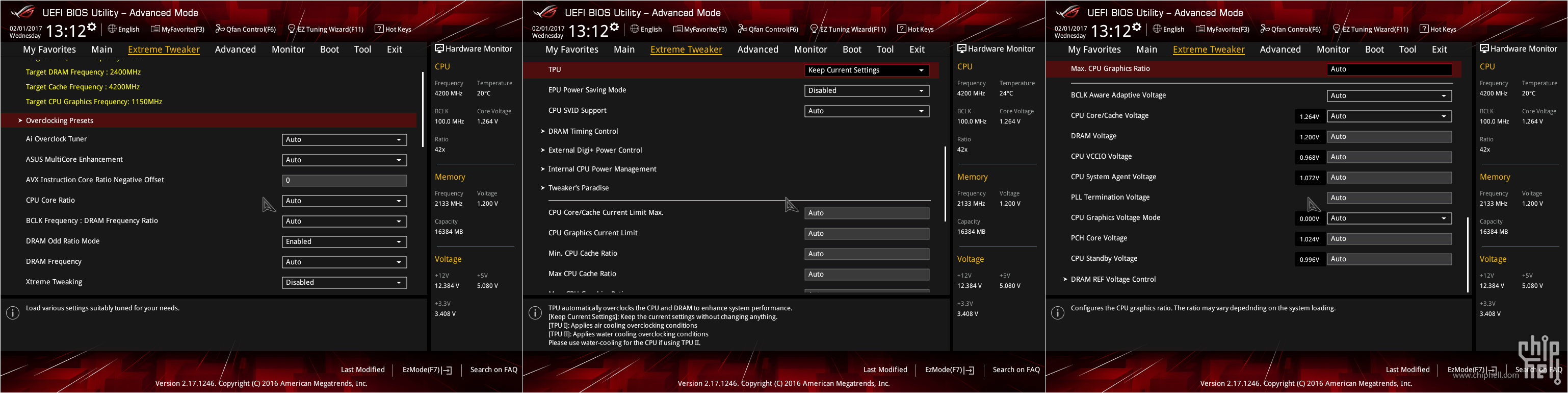This screenshot has width=1568, height=393.
Task: Click the DRAM Voltage Auto field
Action: tap(1389, 136)
